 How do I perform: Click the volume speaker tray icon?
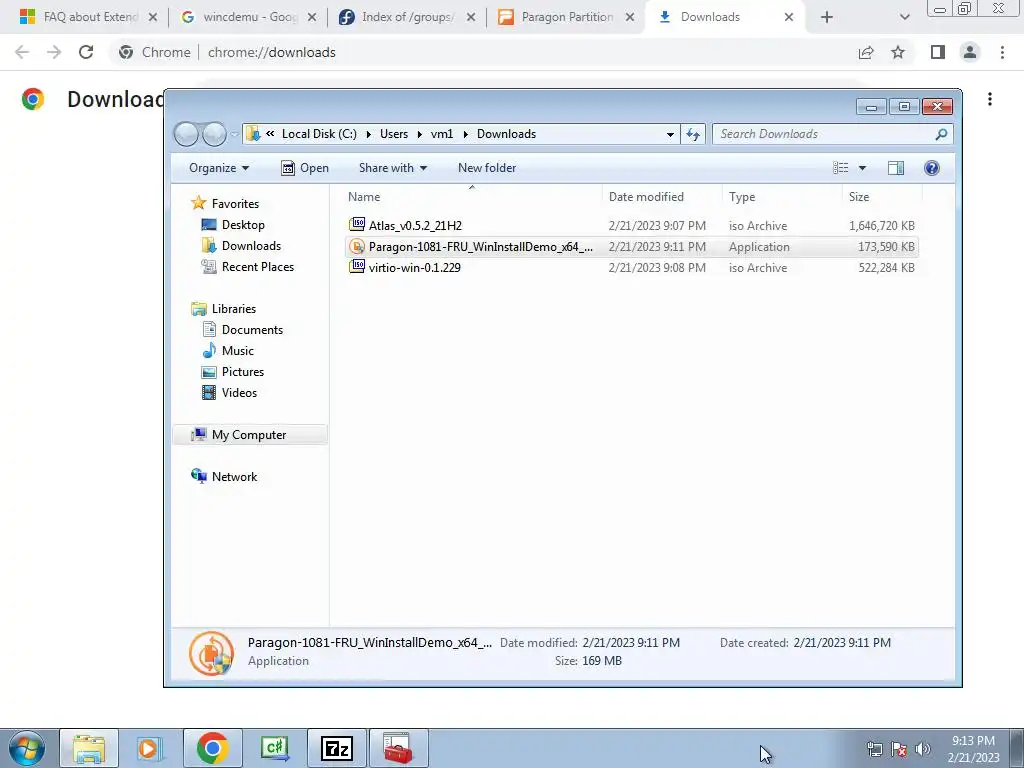[x=923, y=749]
